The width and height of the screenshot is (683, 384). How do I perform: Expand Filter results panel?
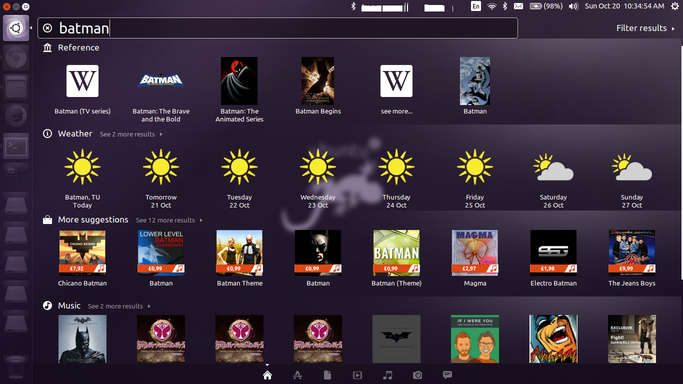point(645,28)
